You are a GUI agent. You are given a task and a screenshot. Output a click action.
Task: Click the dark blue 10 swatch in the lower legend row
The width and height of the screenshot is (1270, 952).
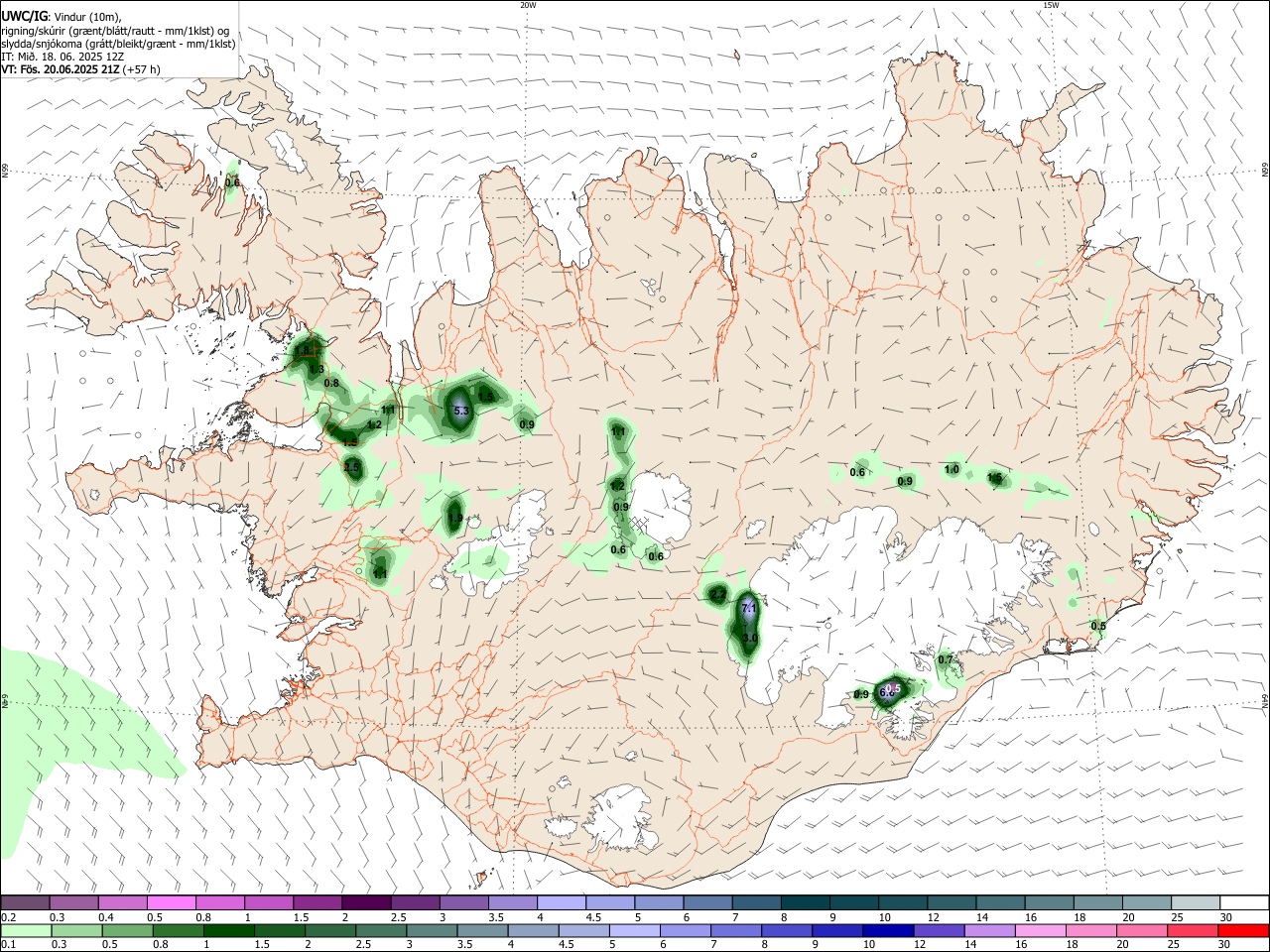pos(887,931)
